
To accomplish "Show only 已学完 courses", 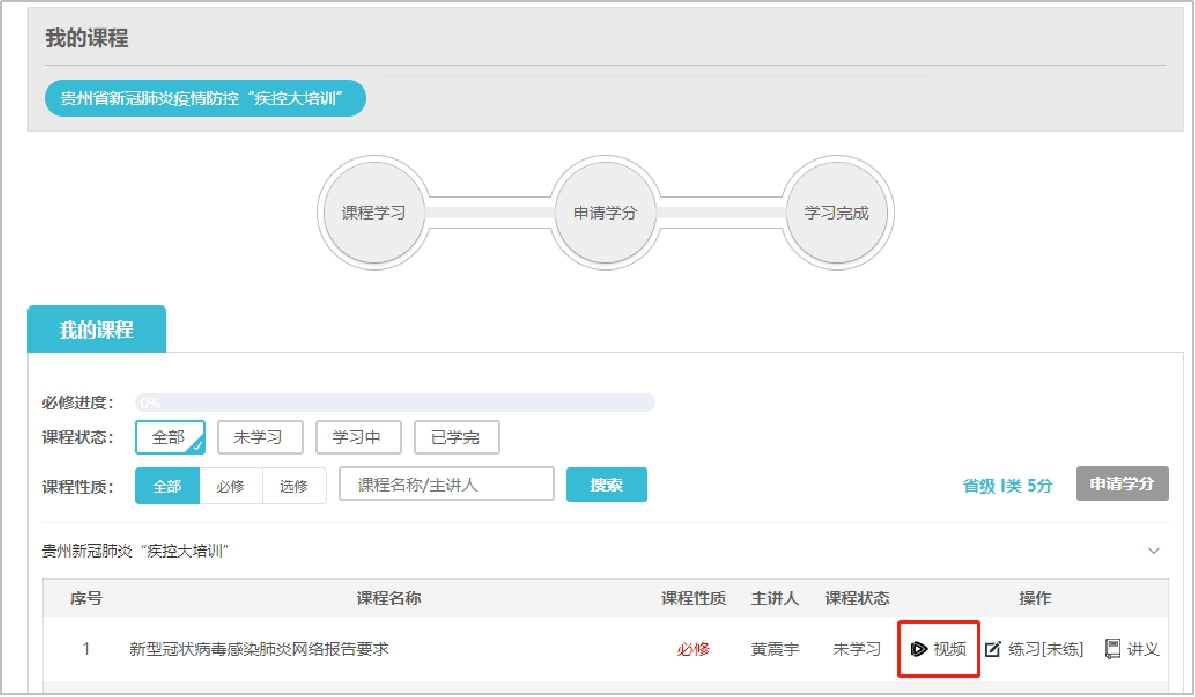I will tap(456, 437).
